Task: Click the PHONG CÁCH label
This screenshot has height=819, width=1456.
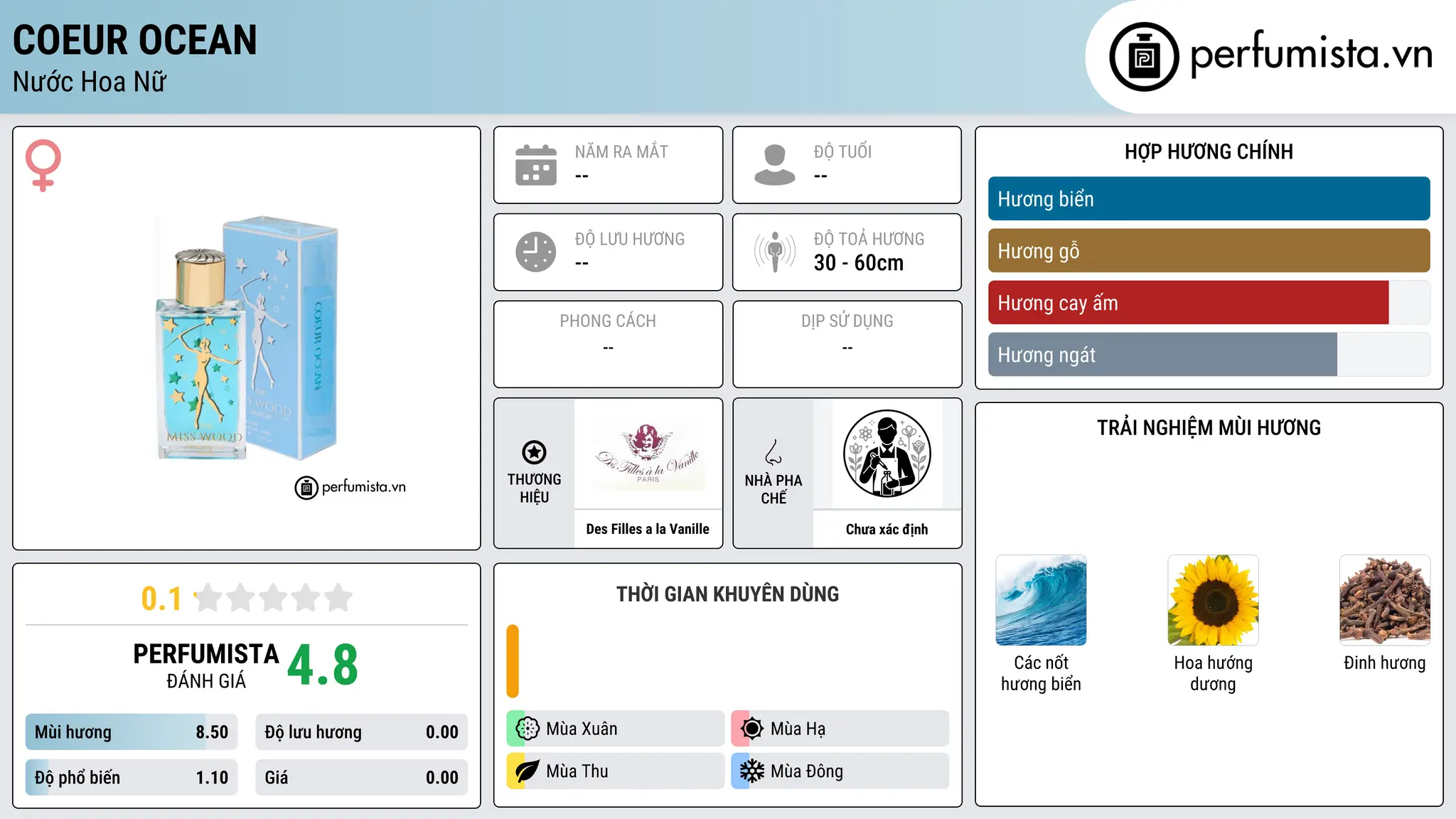Action: pyautogui.click(x=608, y=321)
